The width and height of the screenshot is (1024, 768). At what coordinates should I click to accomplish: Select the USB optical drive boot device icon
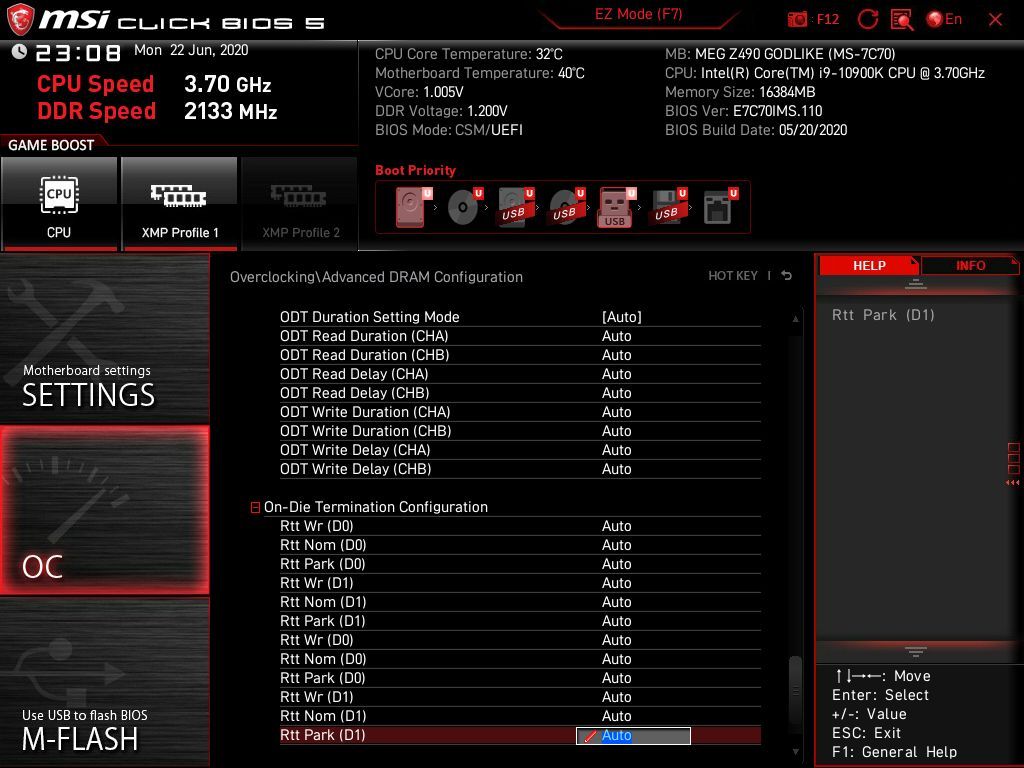click(x=567, y=207)
